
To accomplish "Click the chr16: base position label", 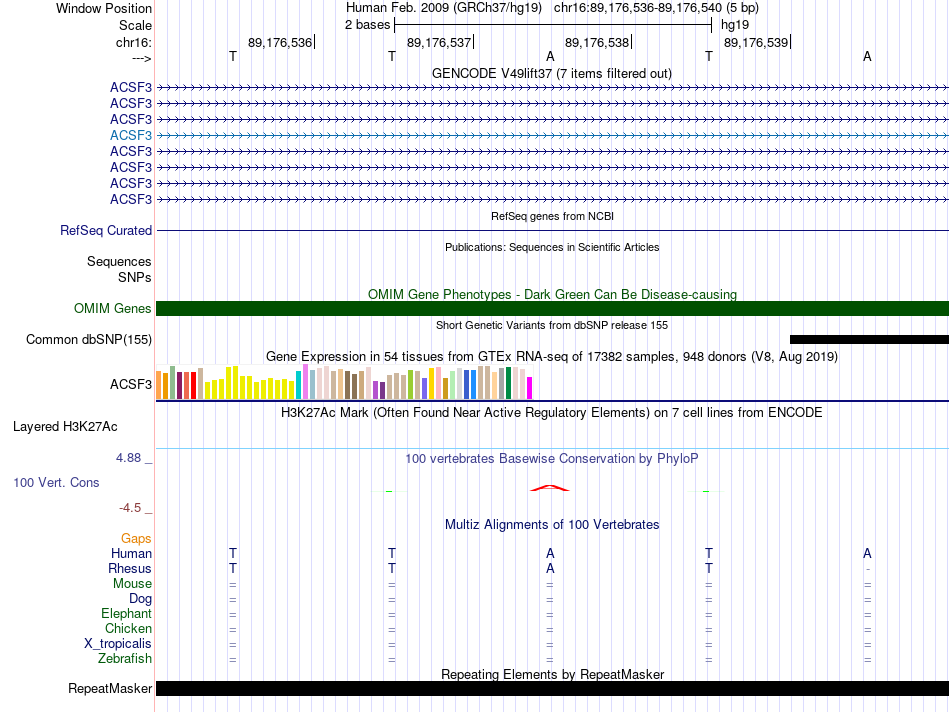I will pos(133,42).
